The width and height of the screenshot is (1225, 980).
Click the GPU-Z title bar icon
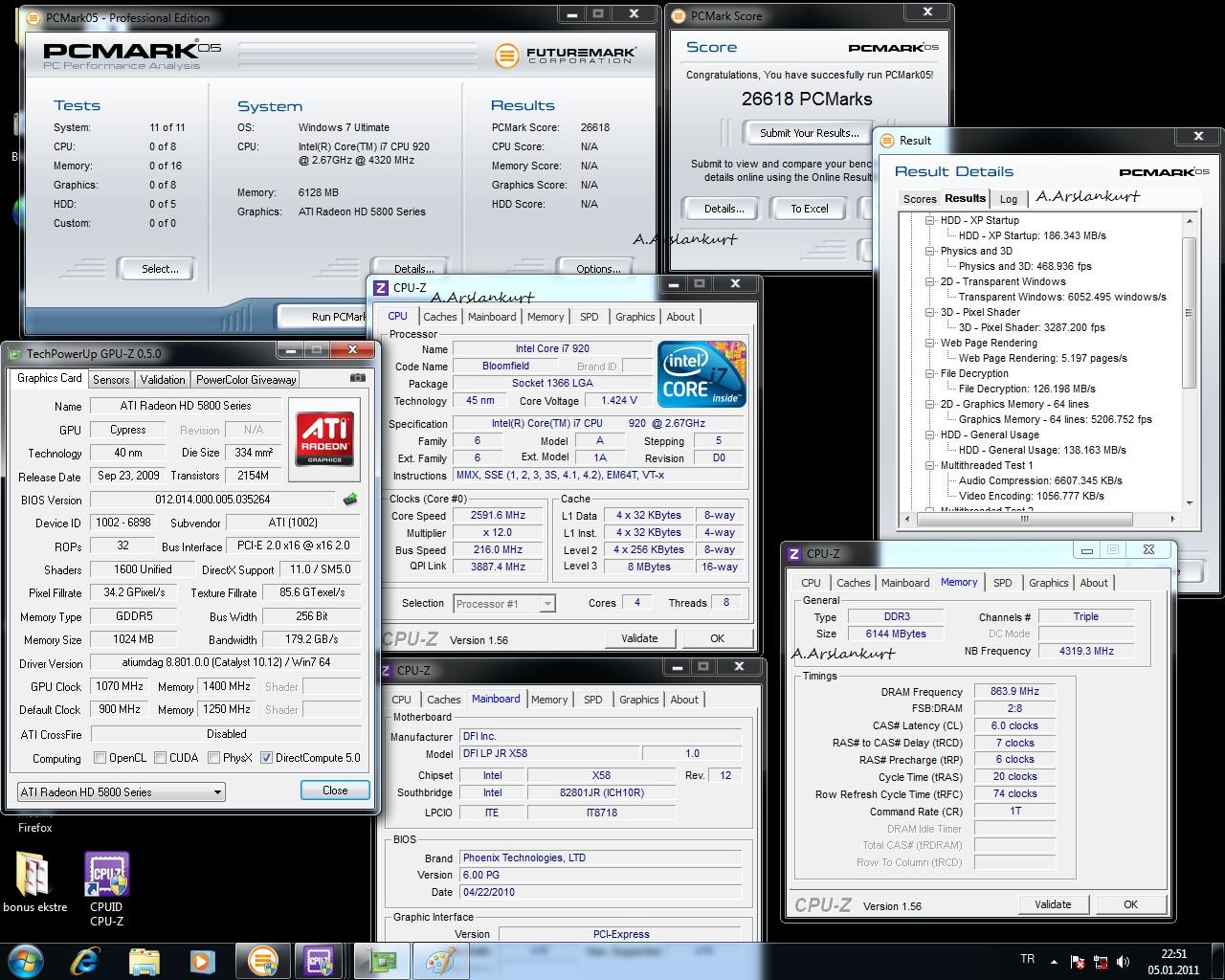pos(13,353)
